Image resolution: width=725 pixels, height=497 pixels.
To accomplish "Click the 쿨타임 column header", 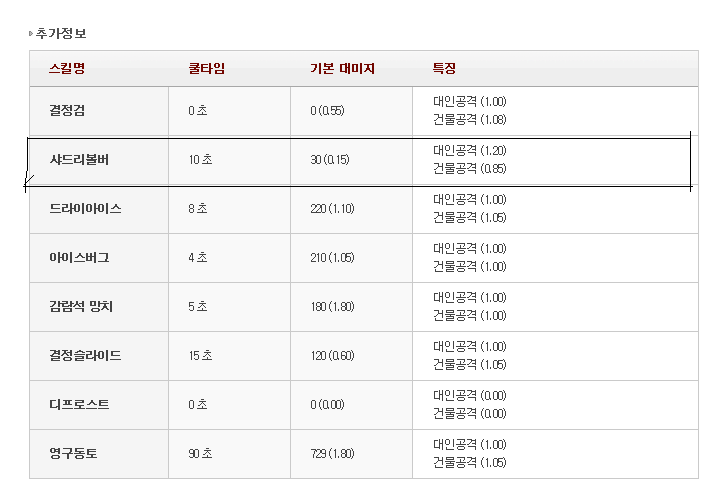I will [x=207, y=68].
